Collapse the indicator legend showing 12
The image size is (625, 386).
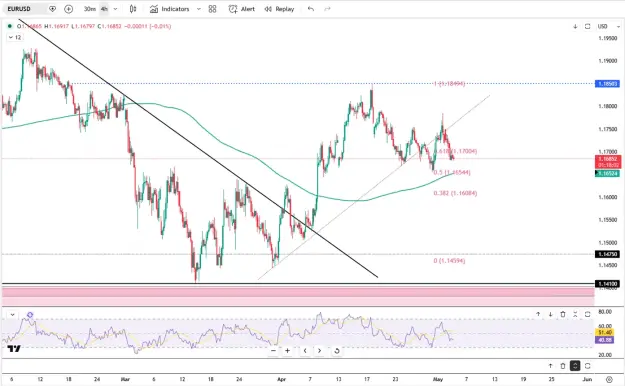coord(15,37)
